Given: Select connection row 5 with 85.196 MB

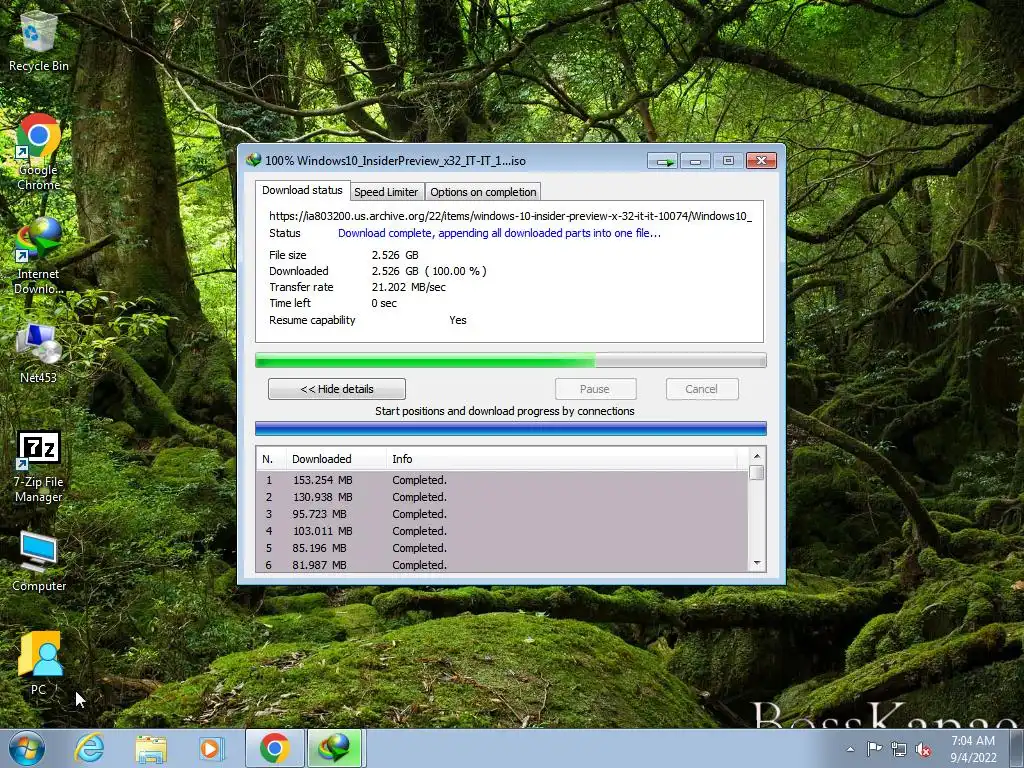Looking at the screenshot, I should [502, 548].
